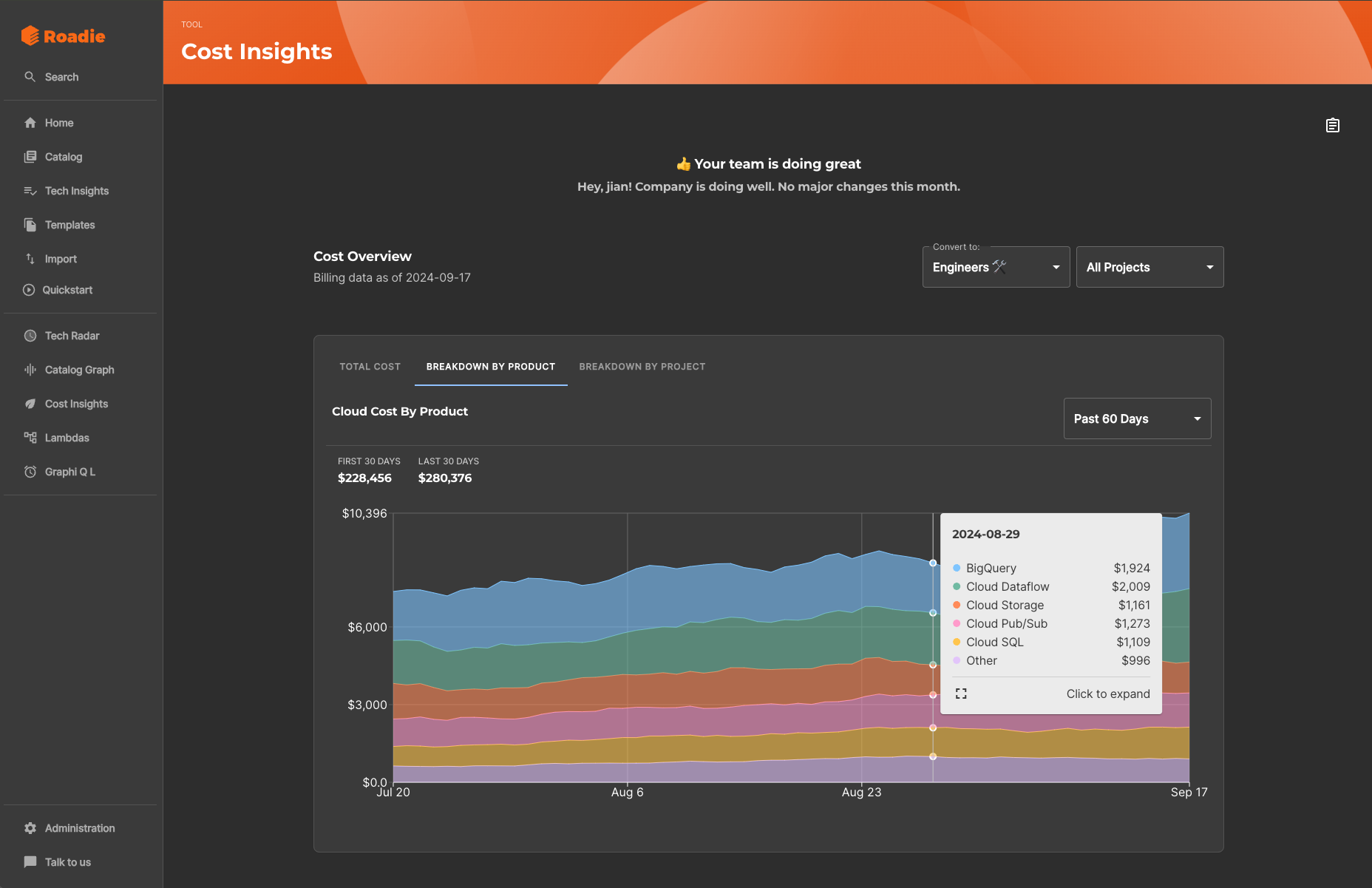This screenshot has width=1372, height=888.
Task: Click the Aug 23 axis label
Action: tap(861, 792)
